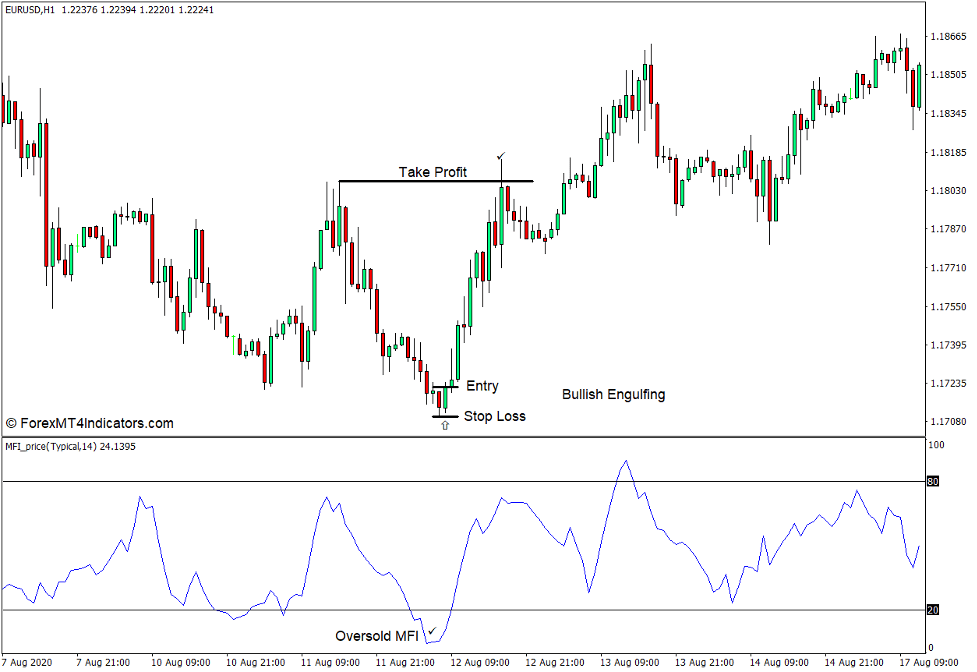This screenshot has height=672, width=977.
Task: Click the up arrow icon below the Stop Loss line
Action: coord(444,424)
